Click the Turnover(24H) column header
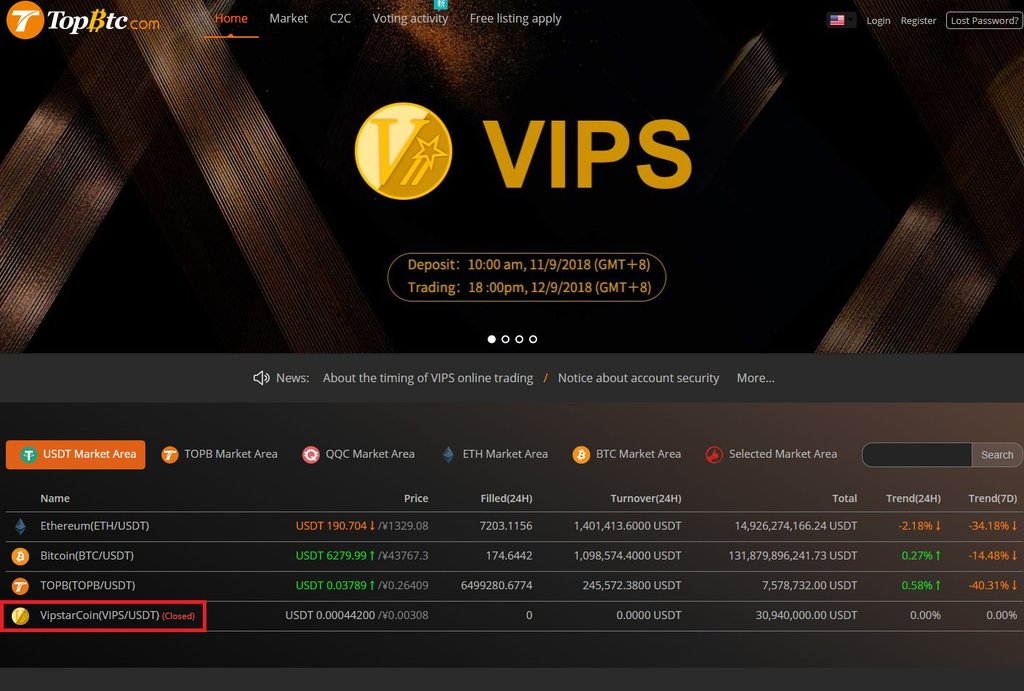1024x691 pixels. pyautogui.click(x=646, y=498)
